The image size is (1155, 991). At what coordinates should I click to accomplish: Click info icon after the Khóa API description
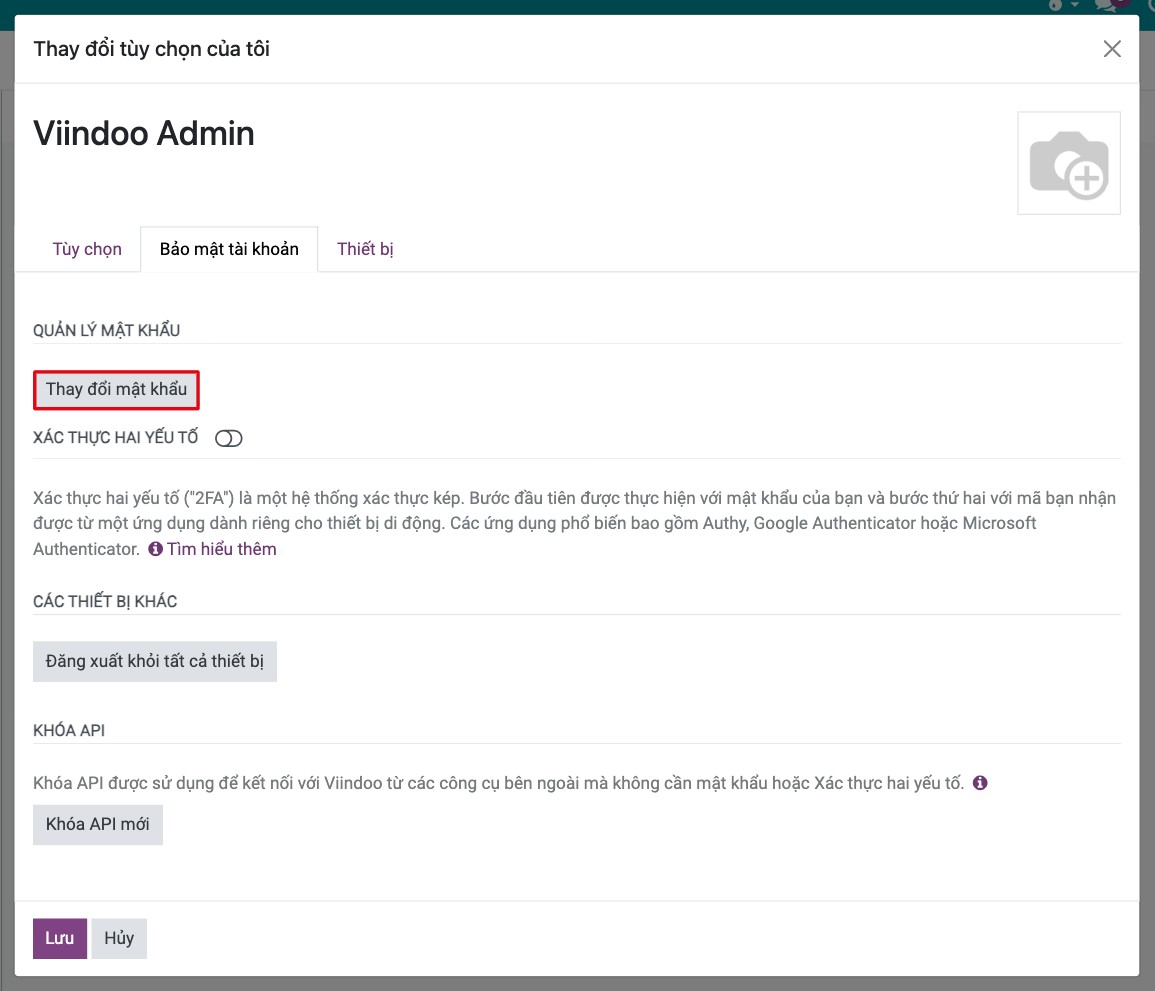click(980, 782)
